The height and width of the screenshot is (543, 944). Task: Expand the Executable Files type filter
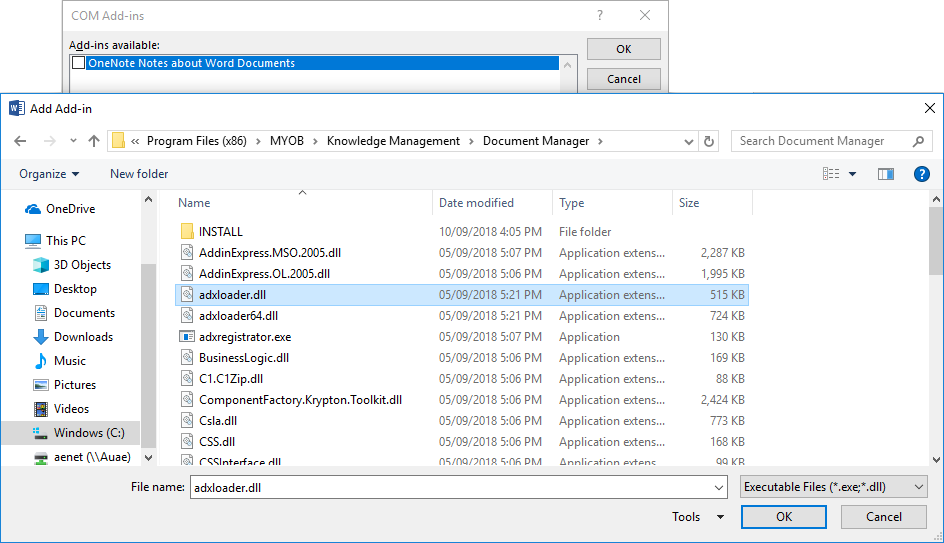(x=833, y=487)
